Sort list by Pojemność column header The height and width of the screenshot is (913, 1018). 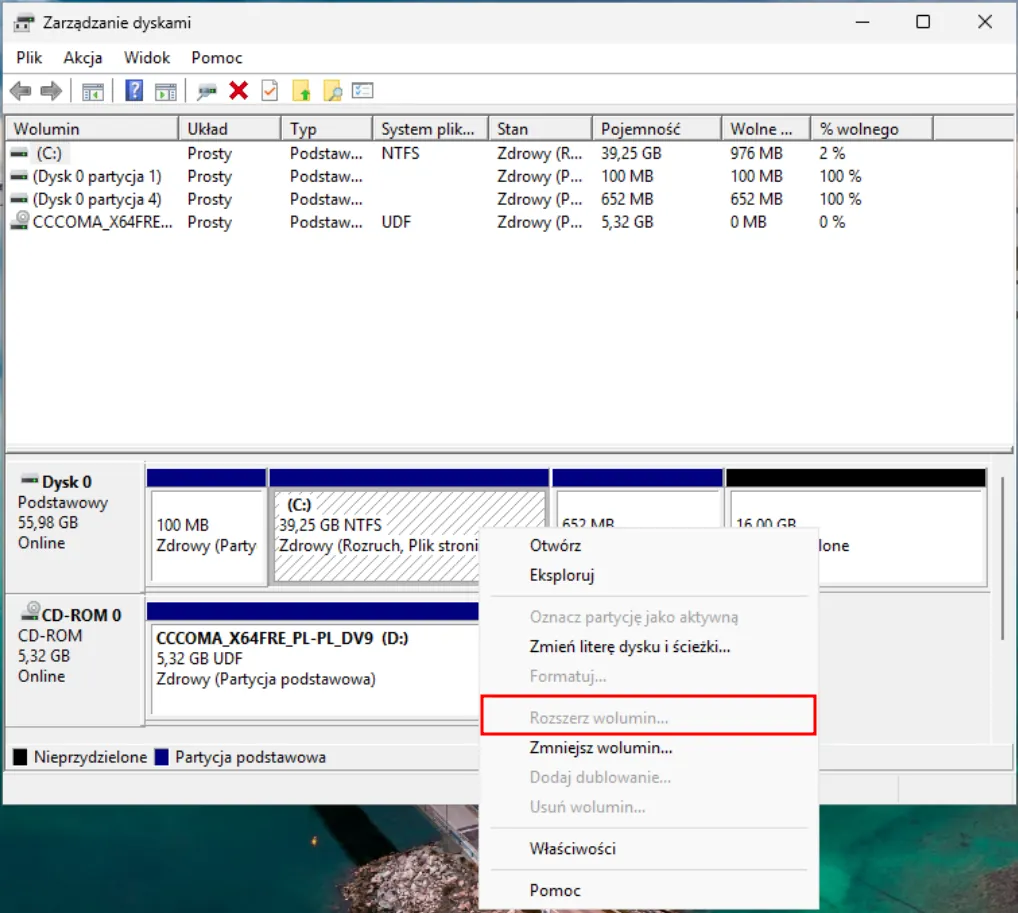pyautogui.click(x=640, y=129)
